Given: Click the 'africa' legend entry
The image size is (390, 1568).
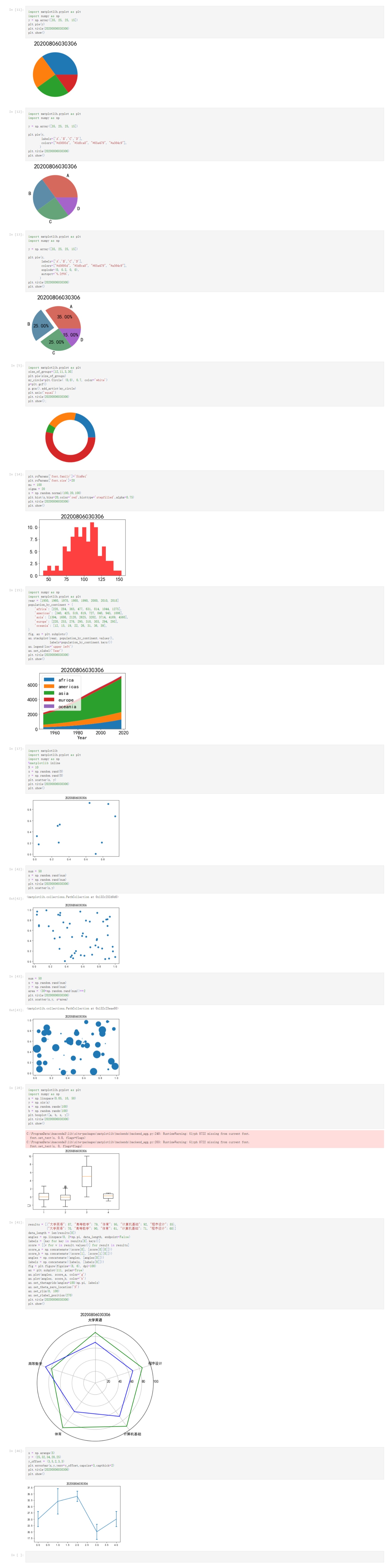Looking at the screenshot, I should coord(66,680).
